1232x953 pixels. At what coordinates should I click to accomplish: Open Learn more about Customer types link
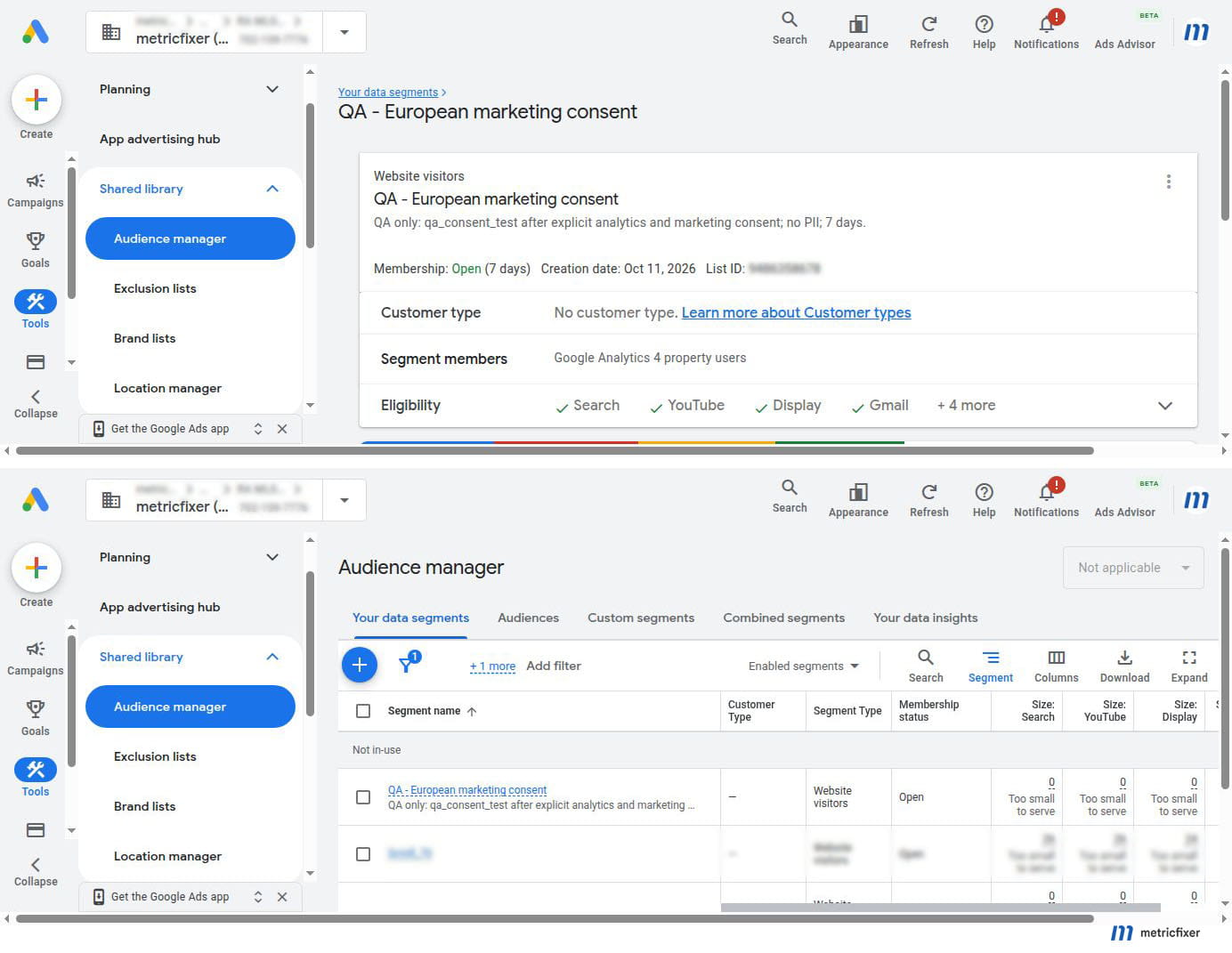(796, 312)
